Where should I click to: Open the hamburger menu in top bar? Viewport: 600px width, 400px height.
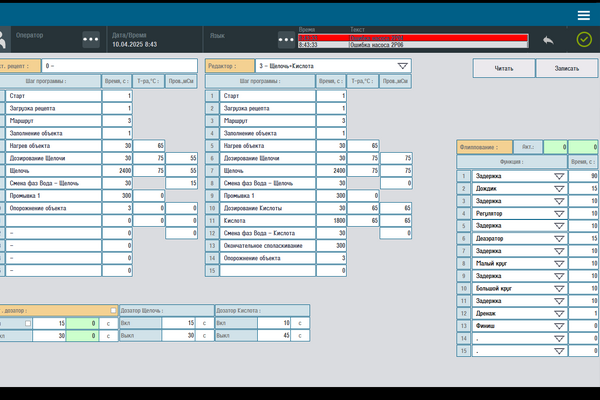583,14
